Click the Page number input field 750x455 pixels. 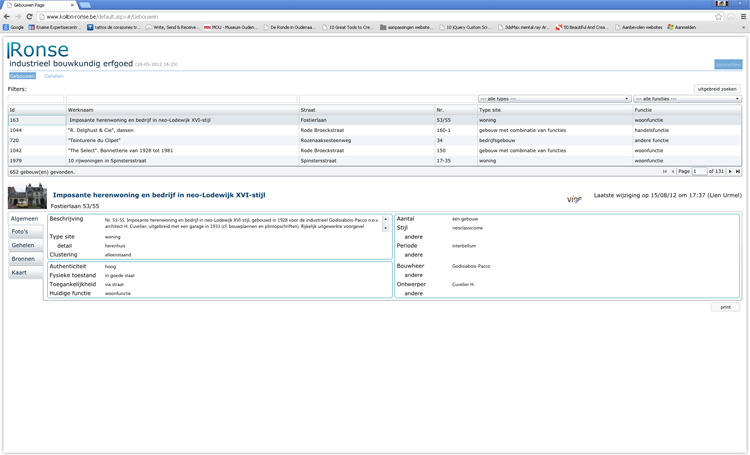(699, 171)
